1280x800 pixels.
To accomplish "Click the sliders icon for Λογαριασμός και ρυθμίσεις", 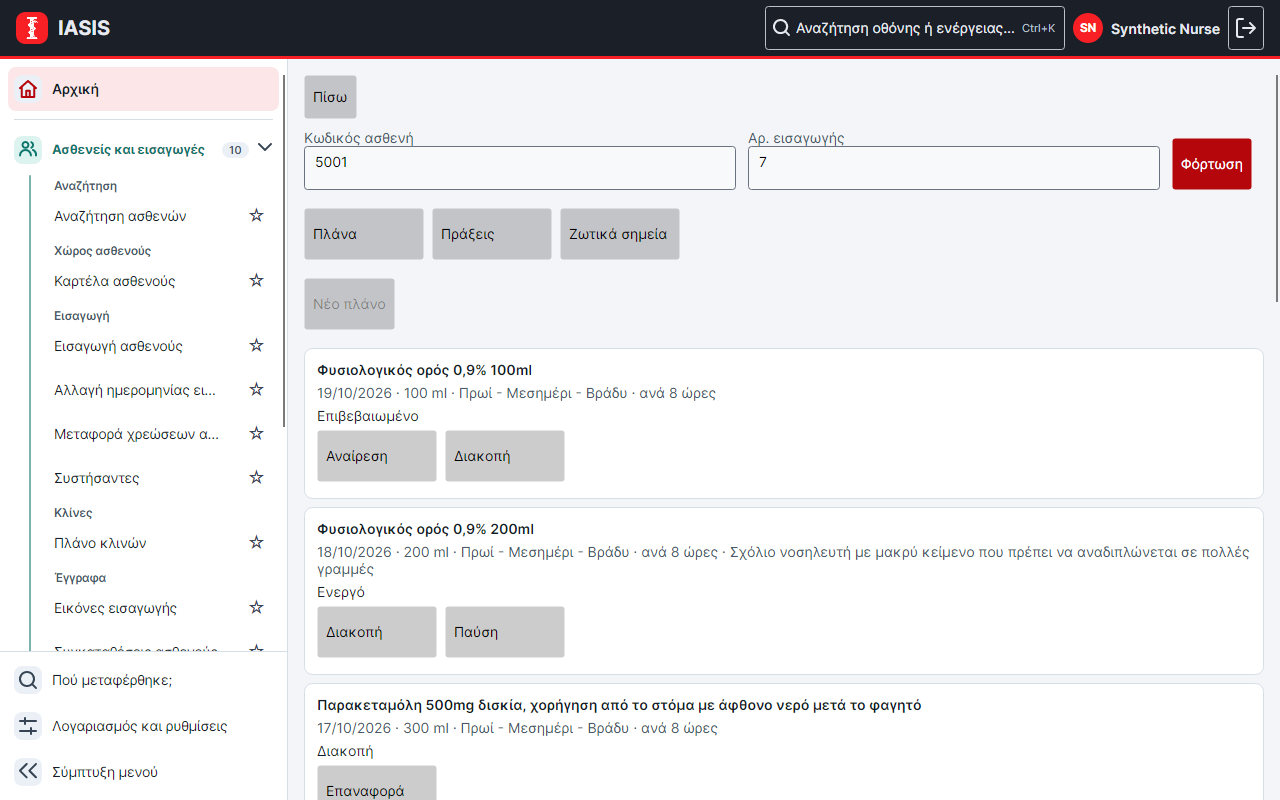I will point(28,726).
